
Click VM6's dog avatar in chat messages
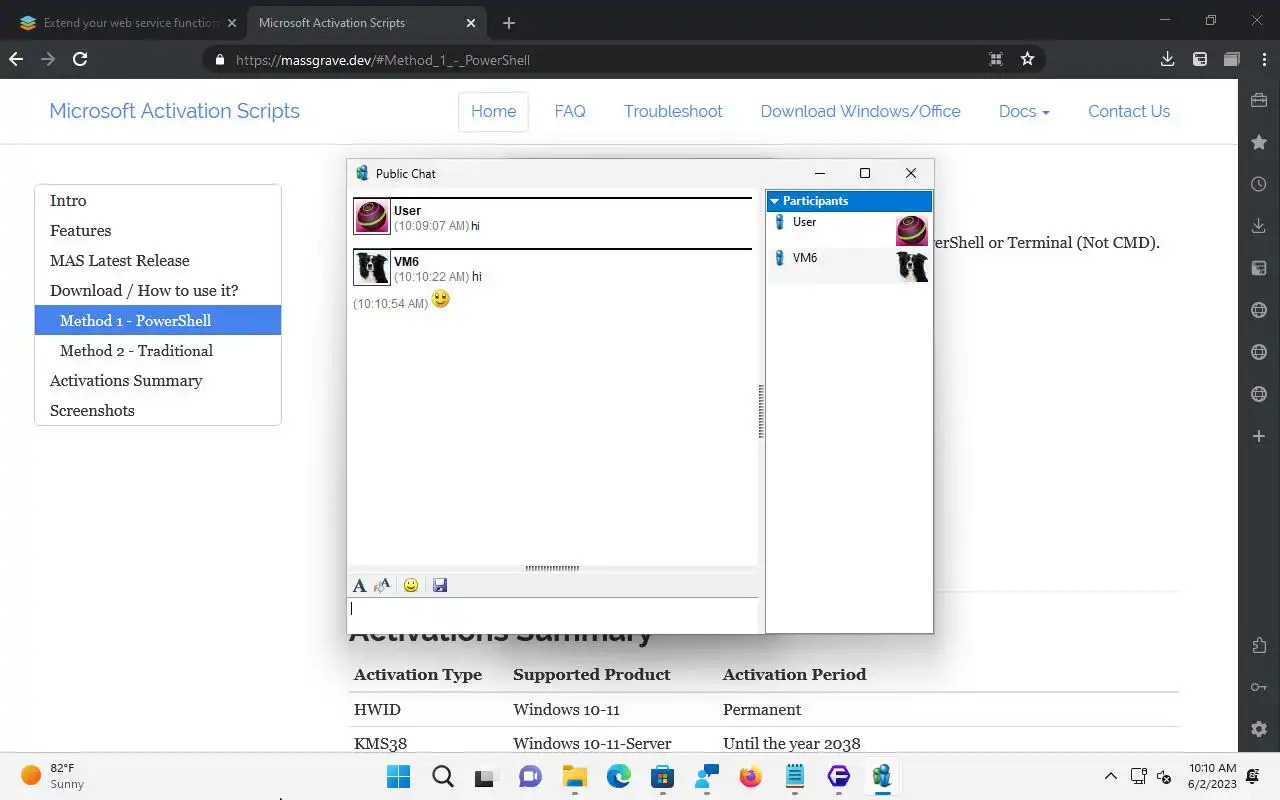click(x=372, y=268)
